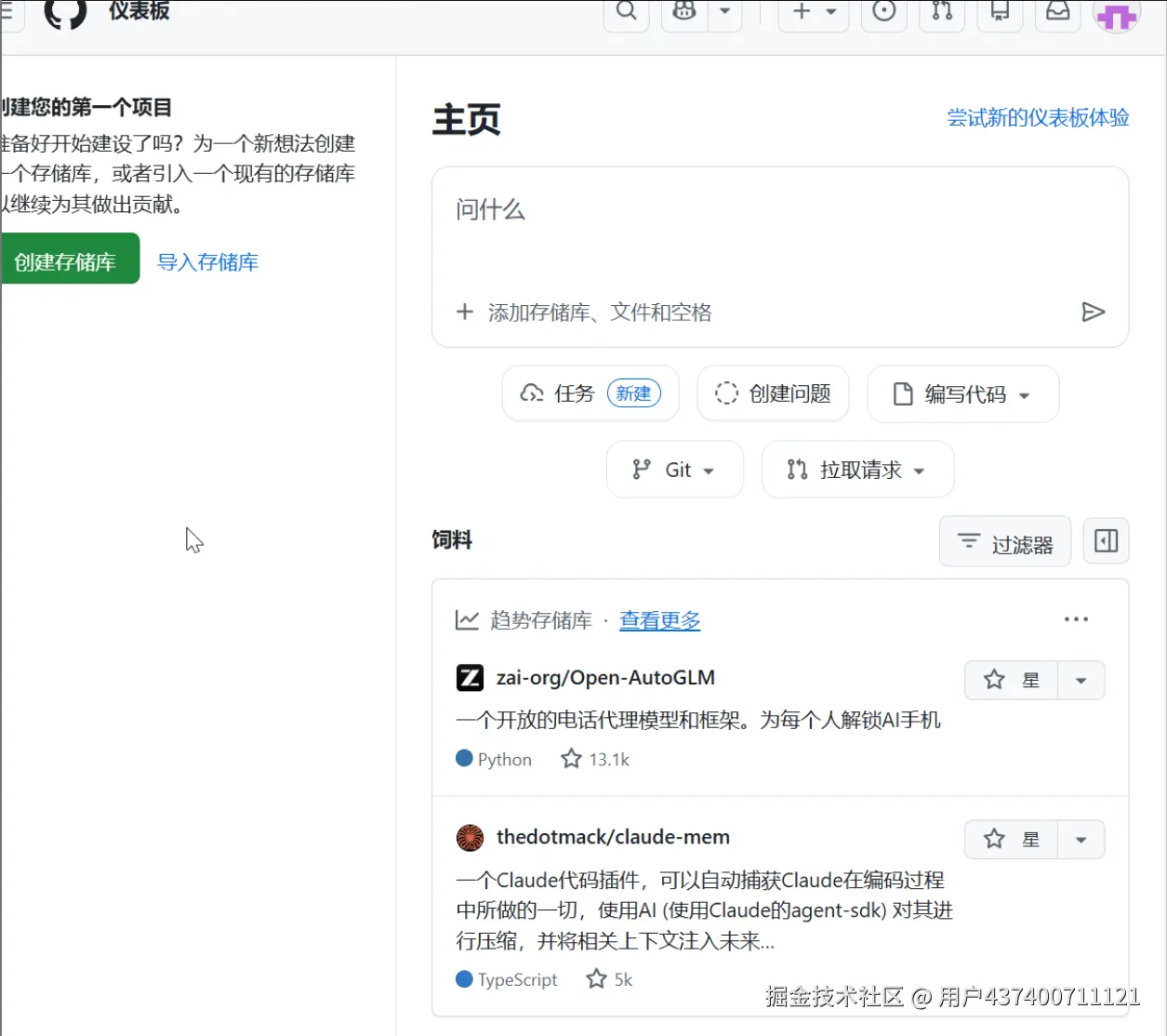Click the TypeScript language label
The height and width of the screenshot is (1036, 1167).
click(507, 979)
